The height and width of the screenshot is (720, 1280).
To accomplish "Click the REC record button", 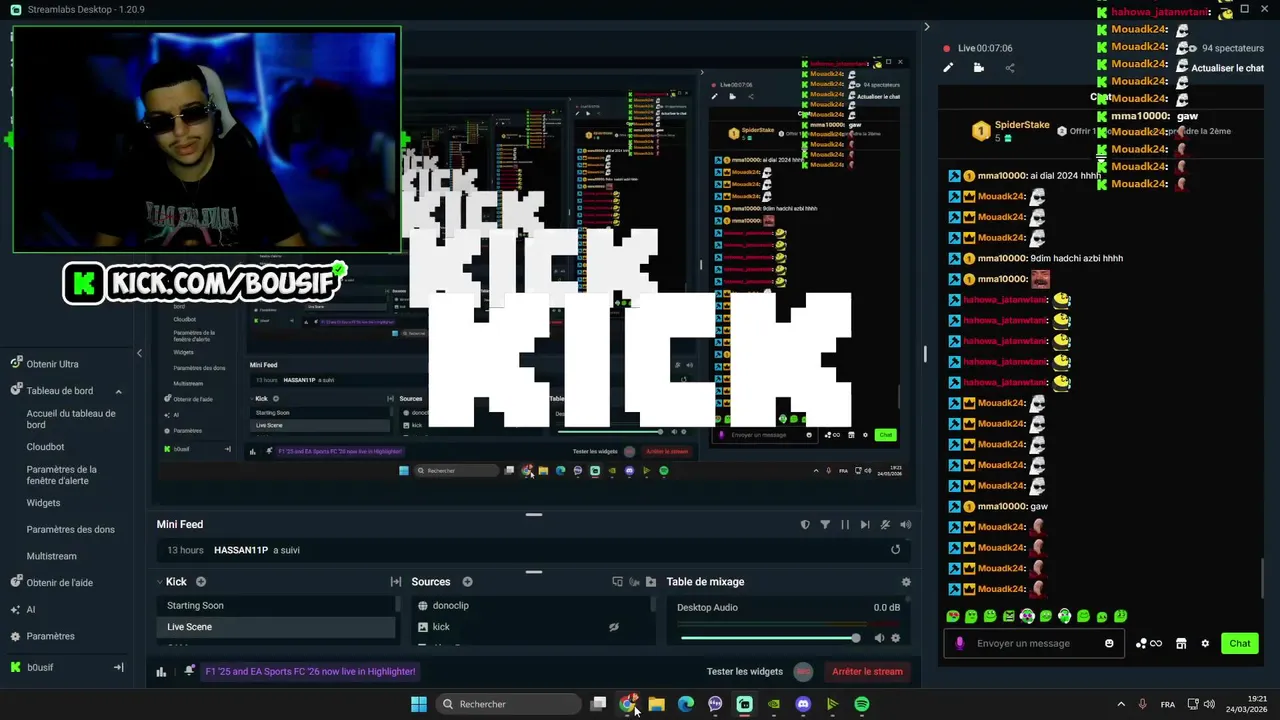I will pyautogui.click(x=803, y=671).
